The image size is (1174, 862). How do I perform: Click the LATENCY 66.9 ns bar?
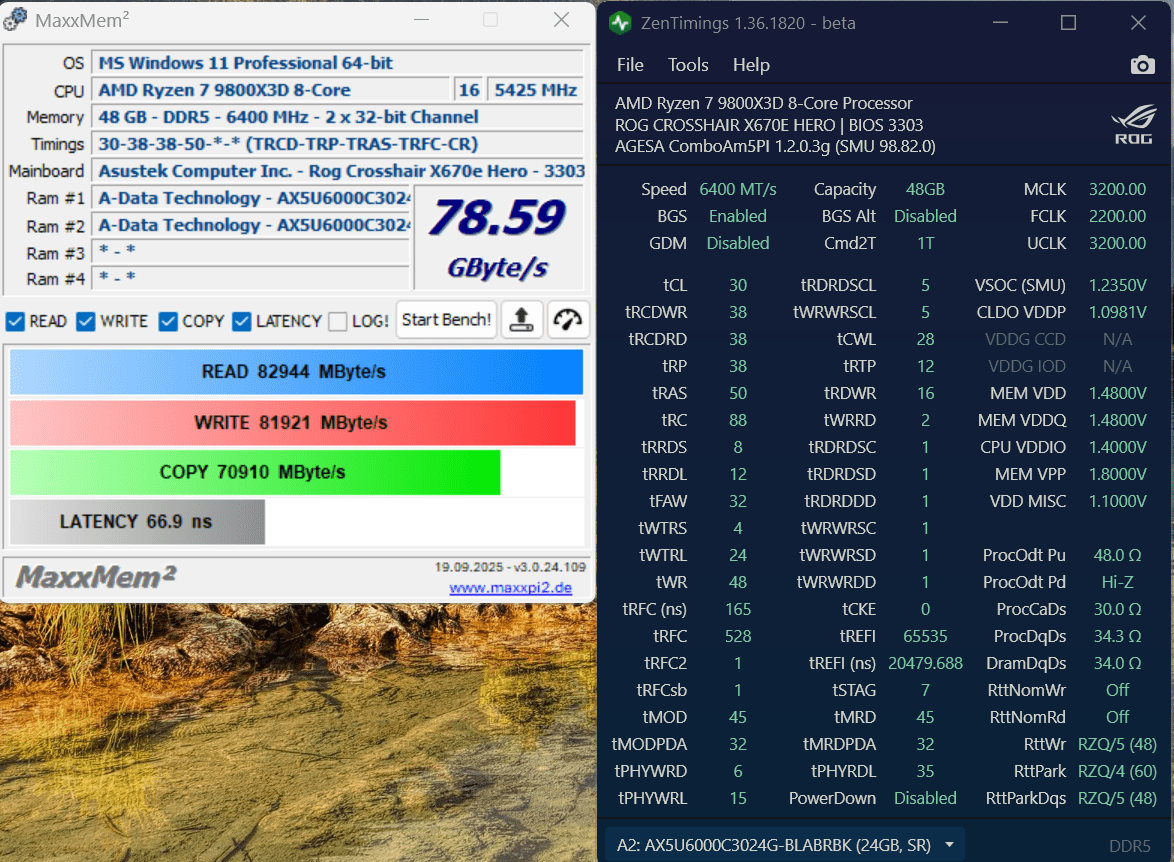(x=137, y=521)
